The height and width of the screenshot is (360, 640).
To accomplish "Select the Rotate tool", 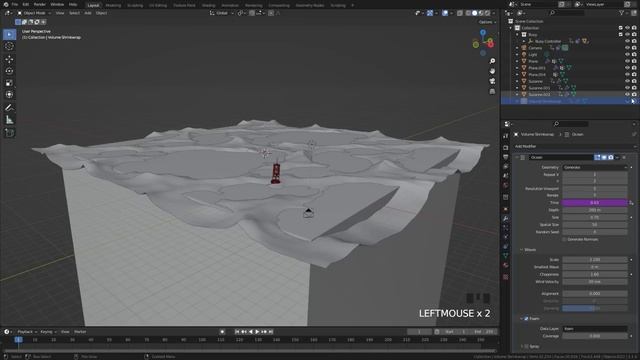I will (x=9, y=71).
